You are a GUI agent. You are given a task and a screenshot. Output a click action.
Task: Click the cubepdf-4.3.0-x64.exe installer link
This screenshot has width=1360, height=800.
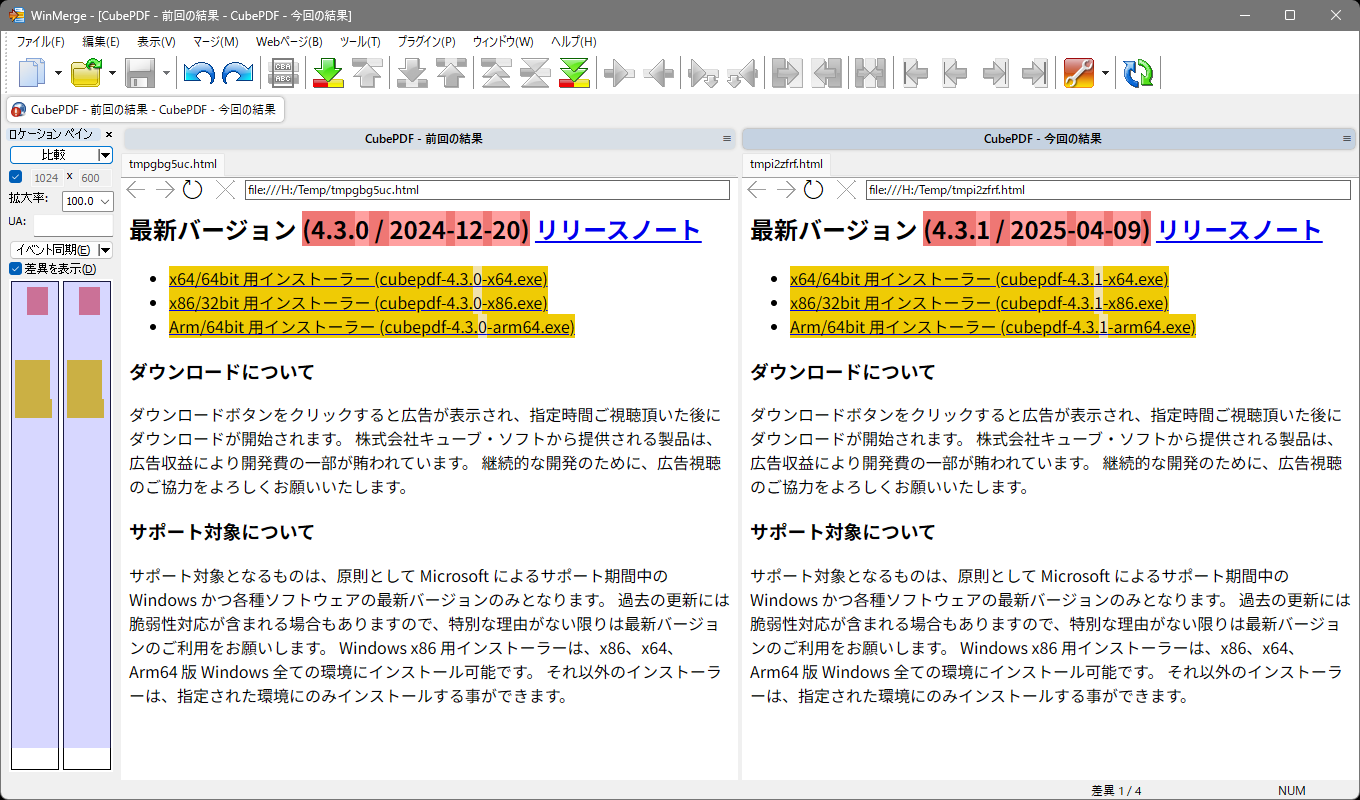tap(358, 279)
